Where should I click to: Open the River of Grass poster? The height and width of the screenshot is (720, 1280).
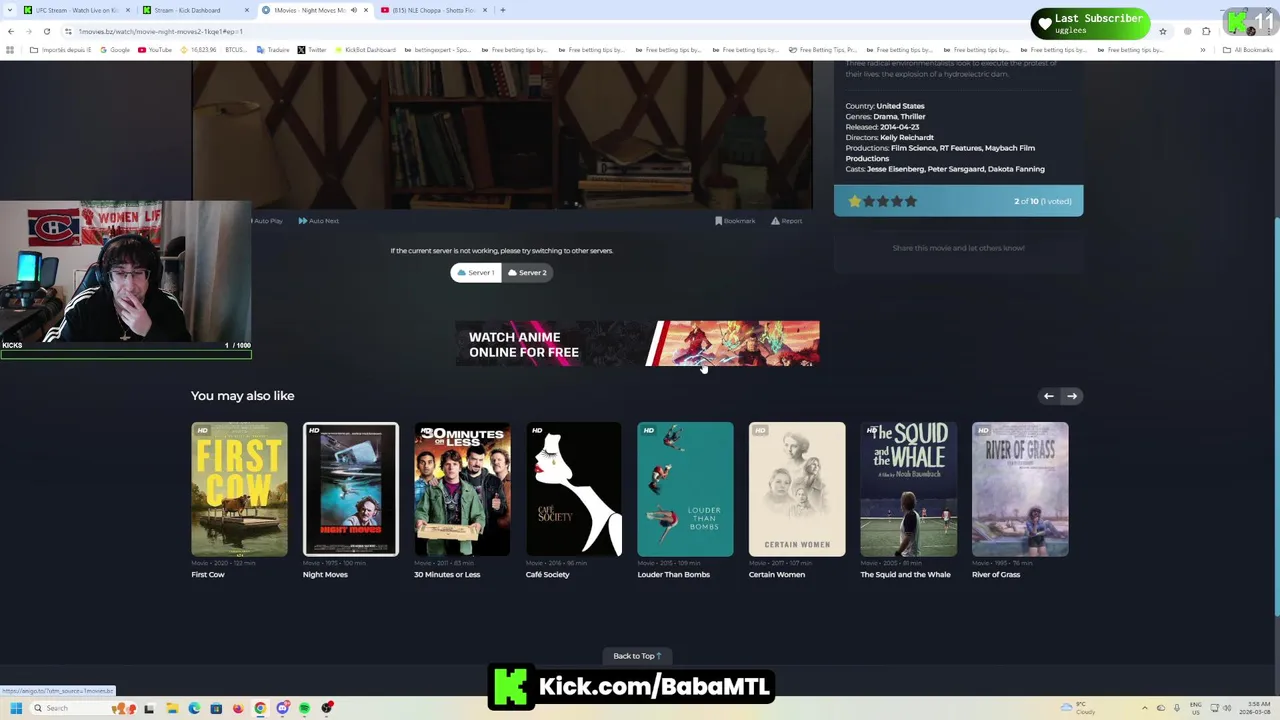click(1020, 489)
